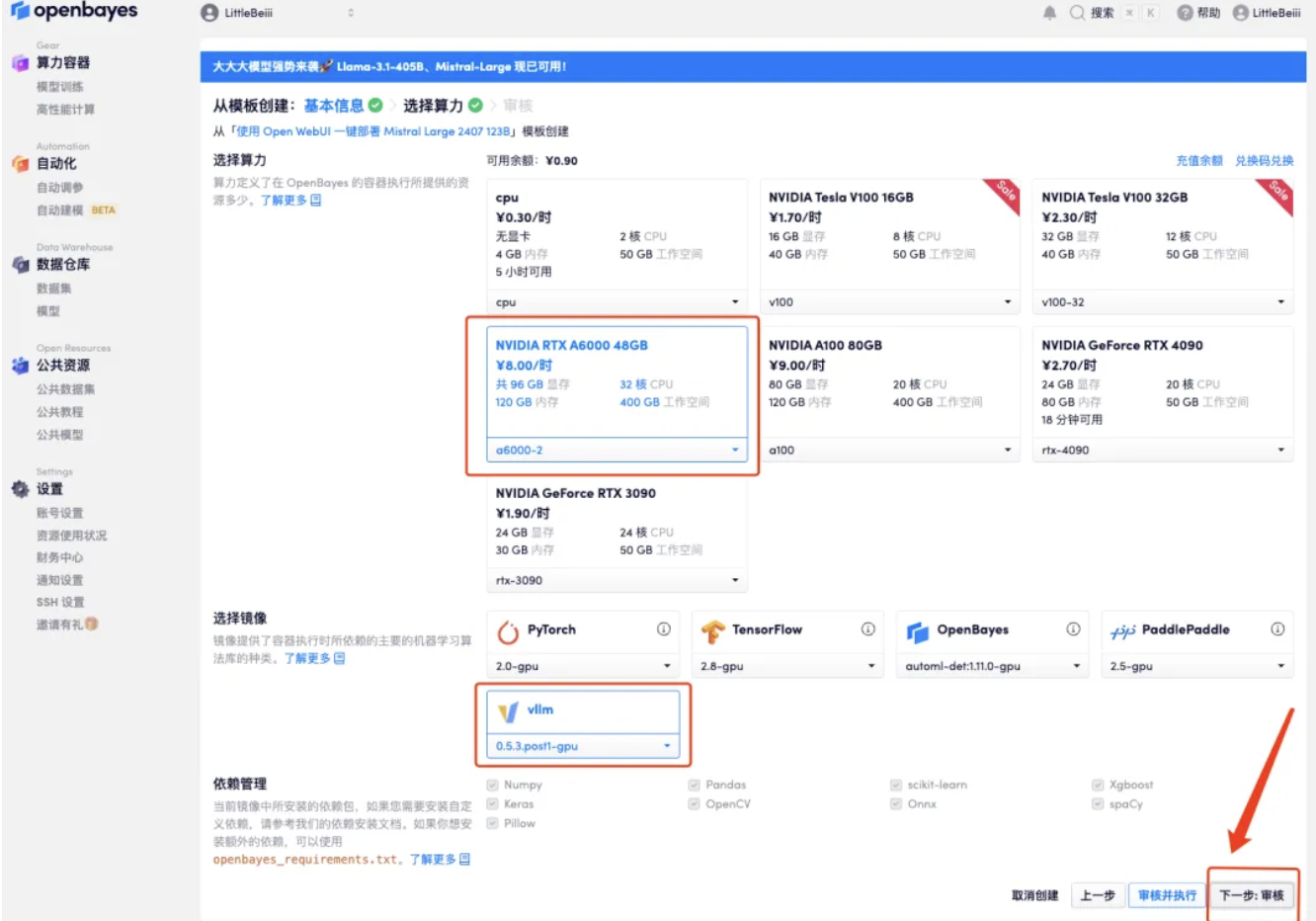Click the 下一步: 审核 button
The image size is (1316, 921).
pyautogui.click(x=1252, y=896)
